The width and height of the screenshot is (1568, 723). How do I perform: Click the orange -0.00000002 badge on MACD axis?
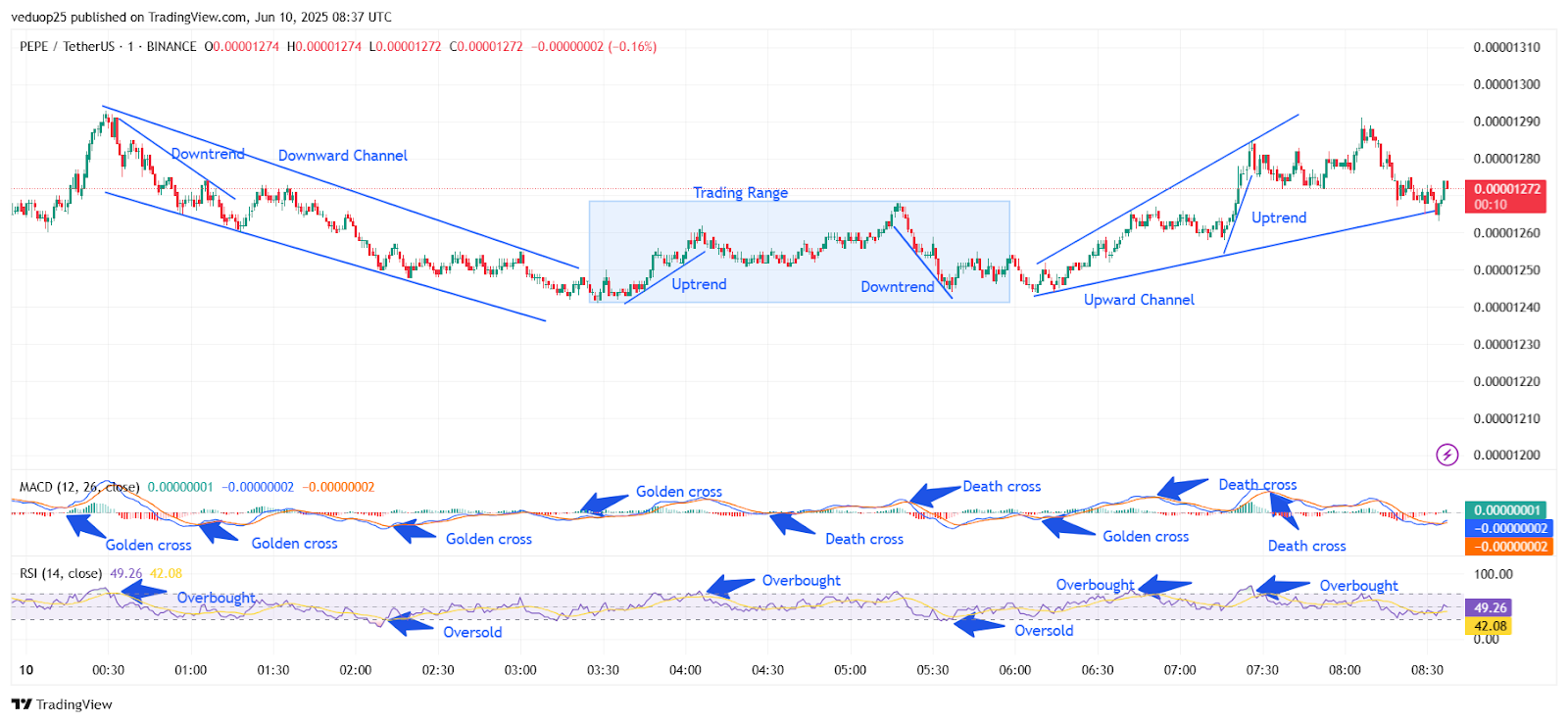coord(1509,547)
